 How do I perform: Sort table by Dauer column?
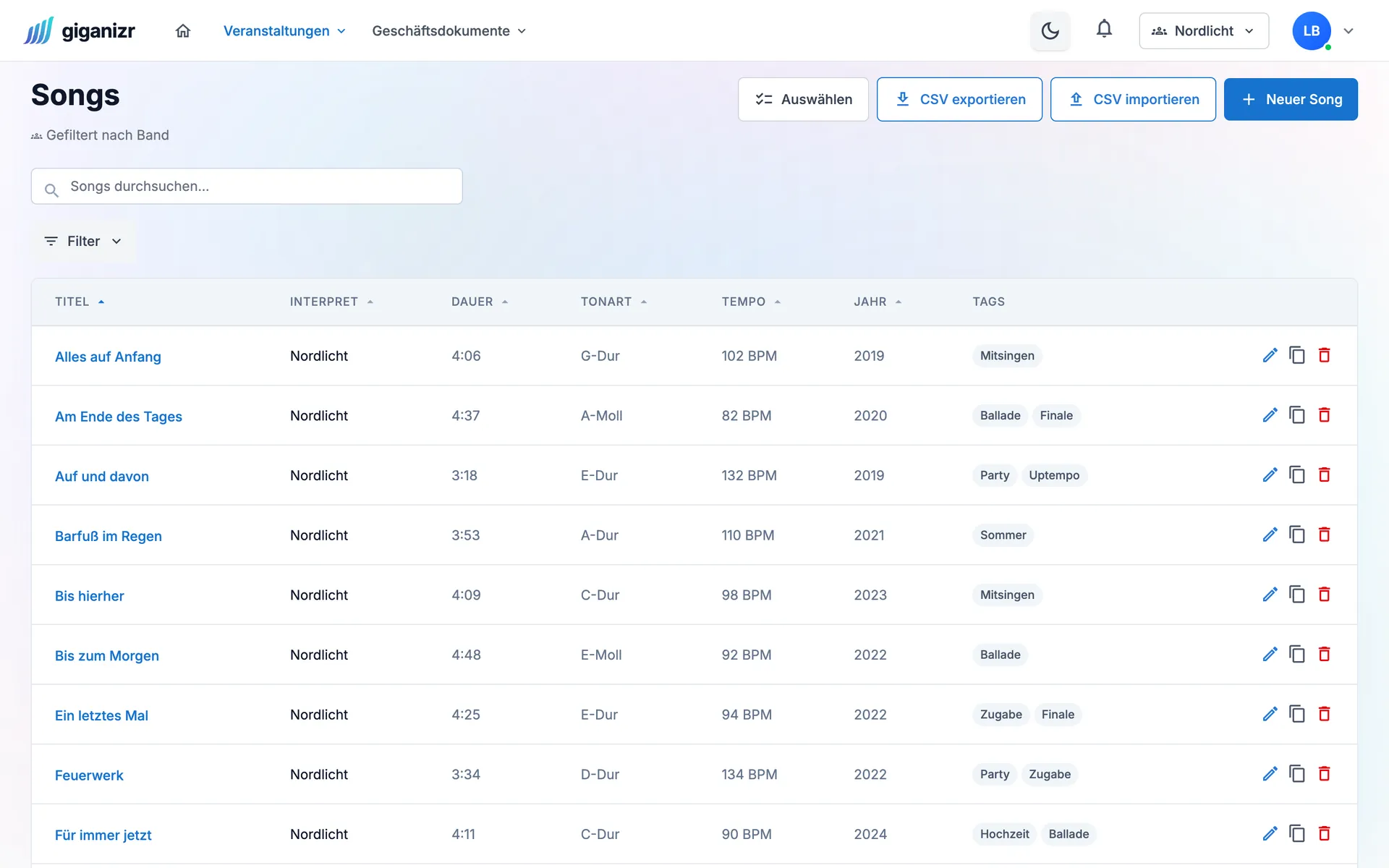[480, 302]
